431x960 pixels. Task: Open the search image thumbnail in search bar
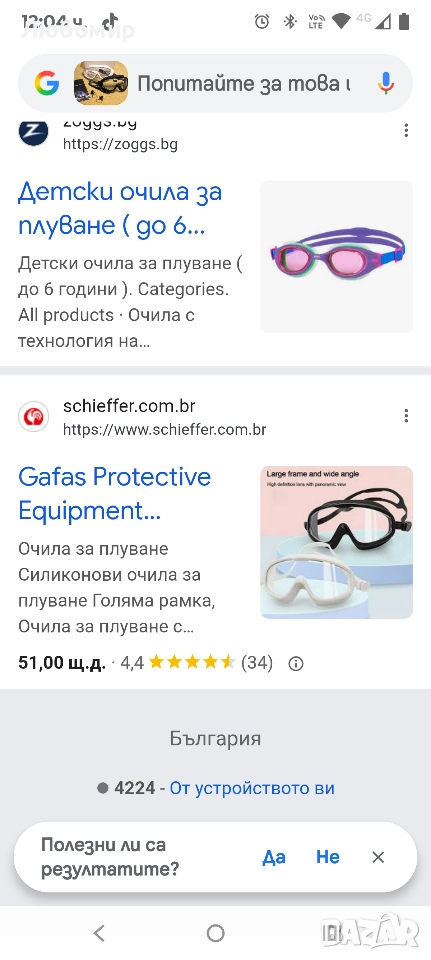pos(101,83)
